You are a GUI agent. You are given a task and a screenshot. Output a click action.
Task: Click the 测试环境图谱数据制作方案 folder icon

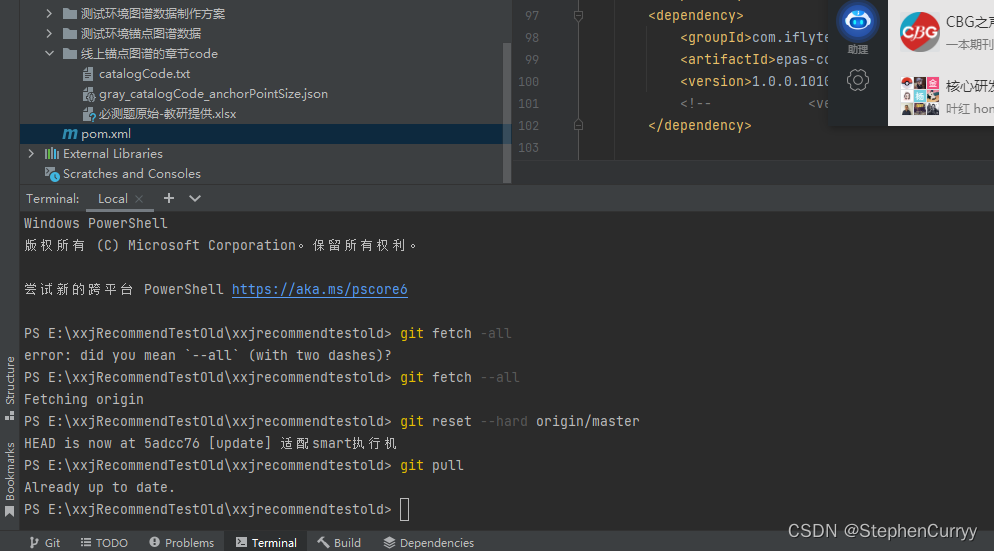pos(70,13)
